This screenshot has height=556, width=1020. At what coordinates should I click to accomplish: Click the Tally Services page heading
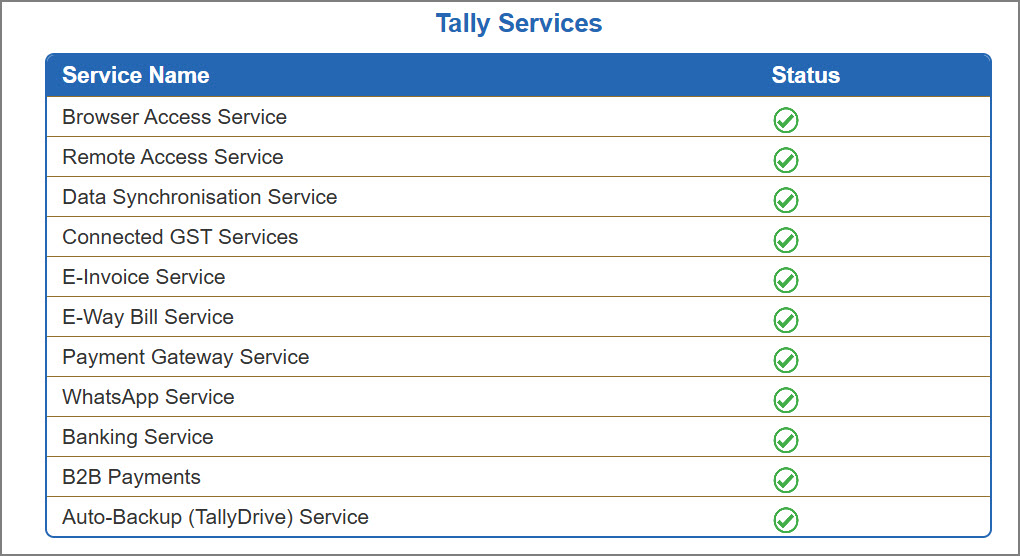click(518, 23)
